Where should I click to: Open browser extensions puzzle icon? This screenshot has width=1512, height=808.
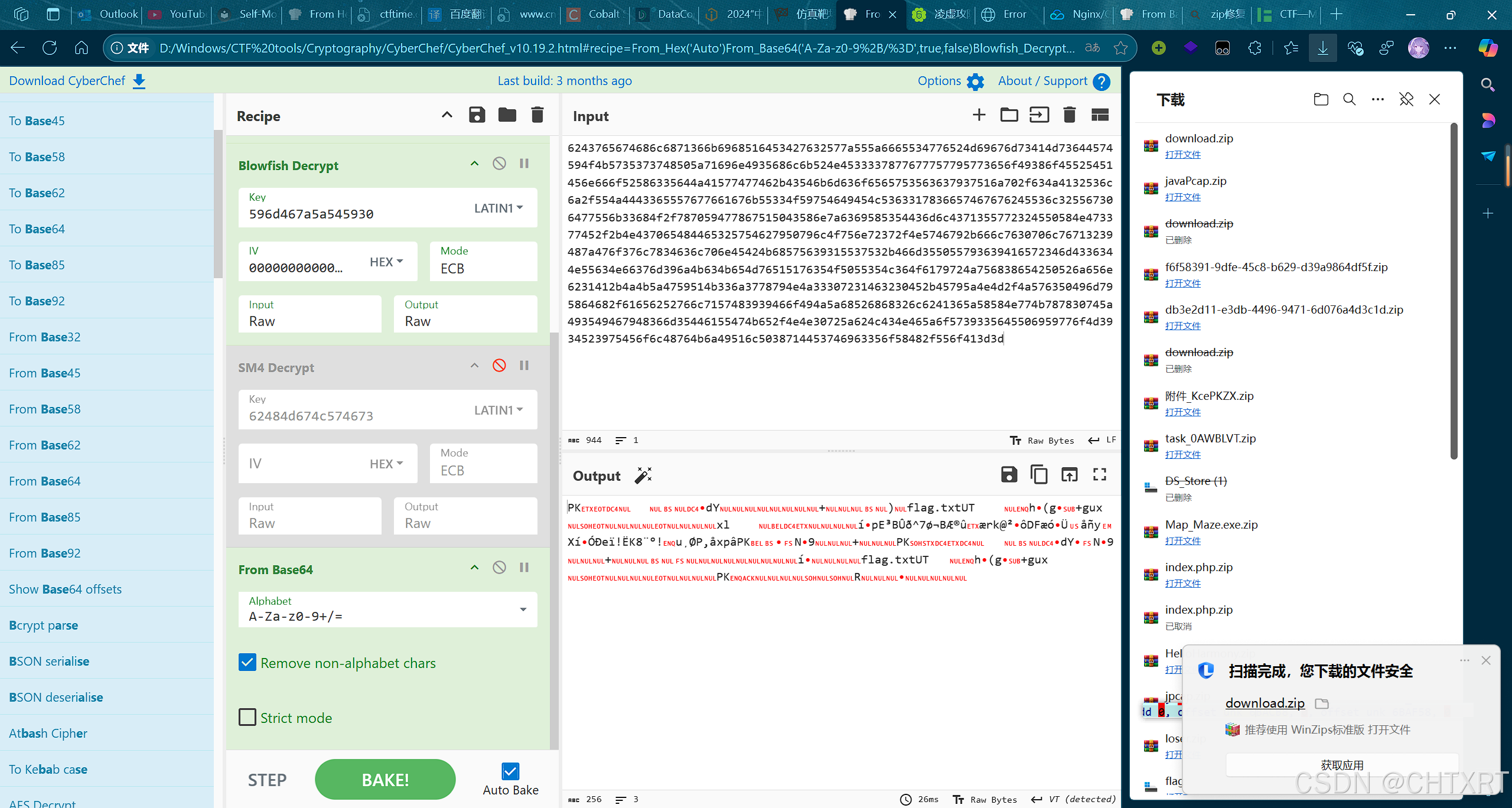1254,48
